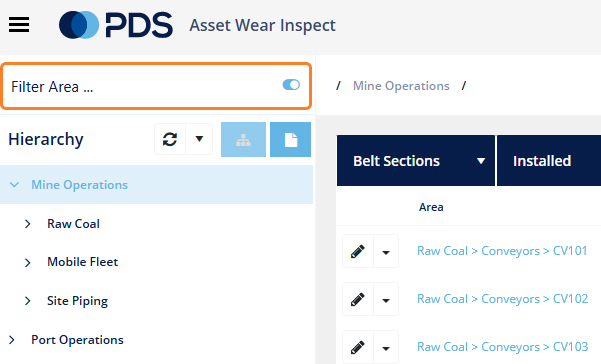Open Raw Coal > Conveyors > CV101 link
The image size is (601, 364).
click(502, 251)
